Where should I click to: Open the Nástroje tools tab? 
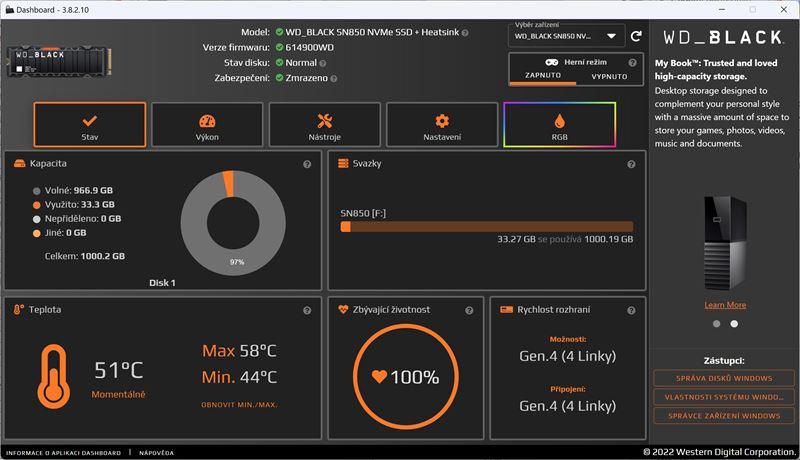pyautogui.click(x=324, y=125)
